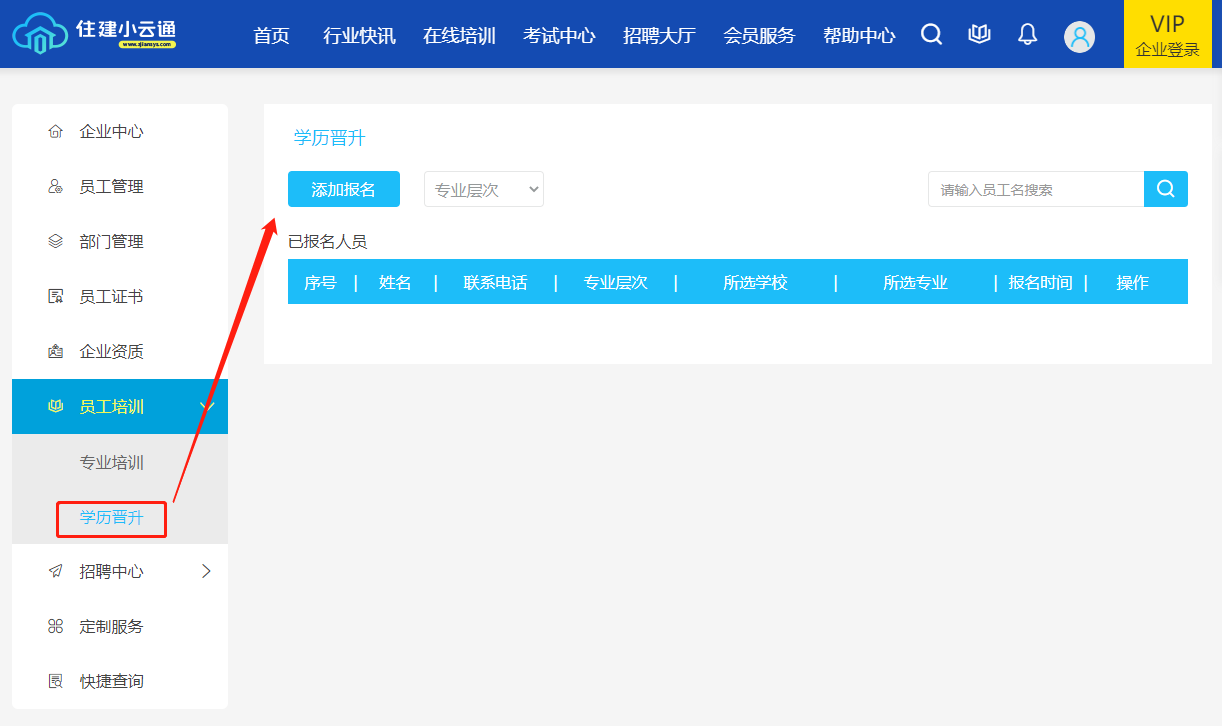1222x726 pixels.
Task: Collapse the 员工培训 sidebar section
Action: (206, 406)
